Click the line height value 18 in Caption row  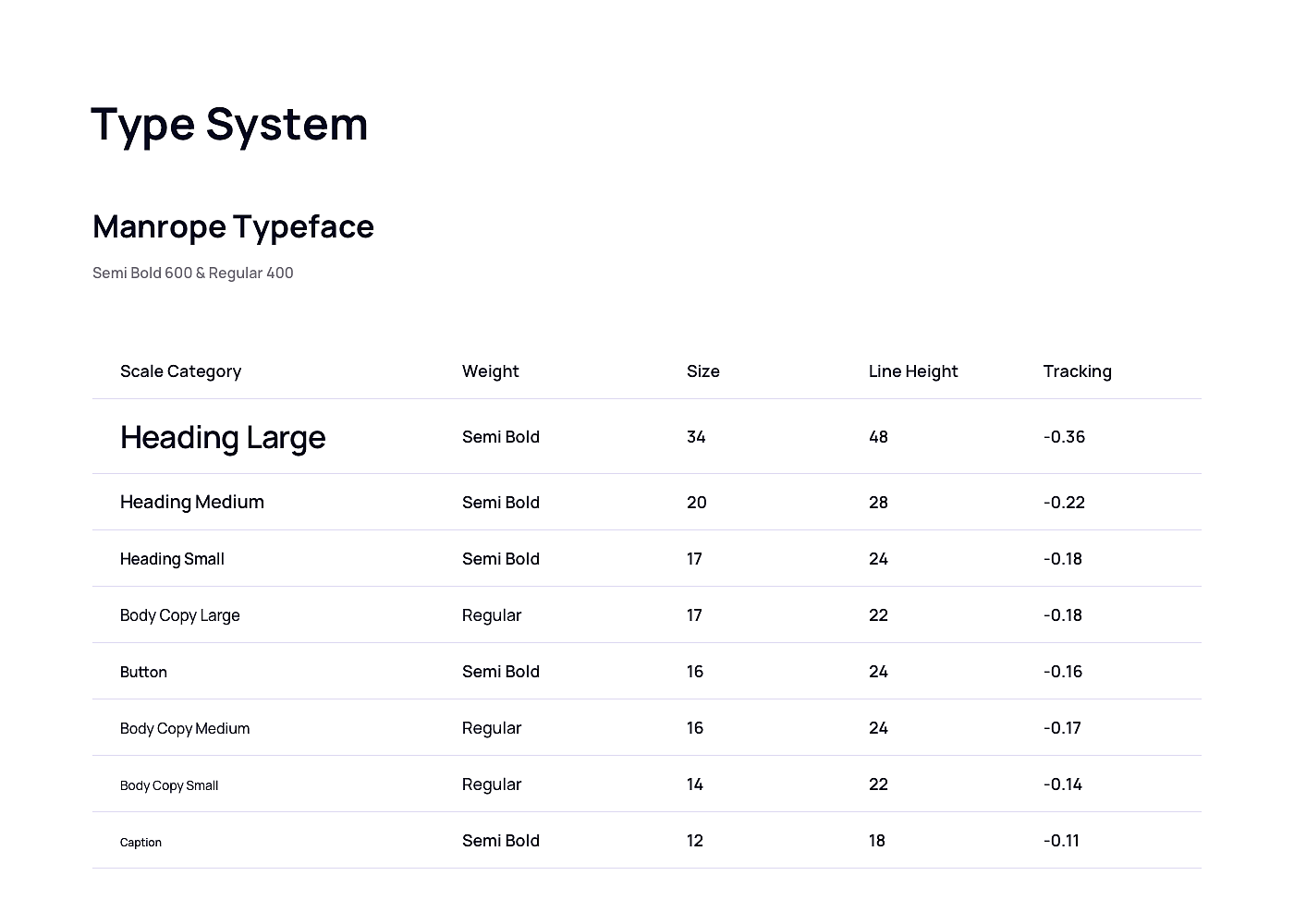(876, 841)
